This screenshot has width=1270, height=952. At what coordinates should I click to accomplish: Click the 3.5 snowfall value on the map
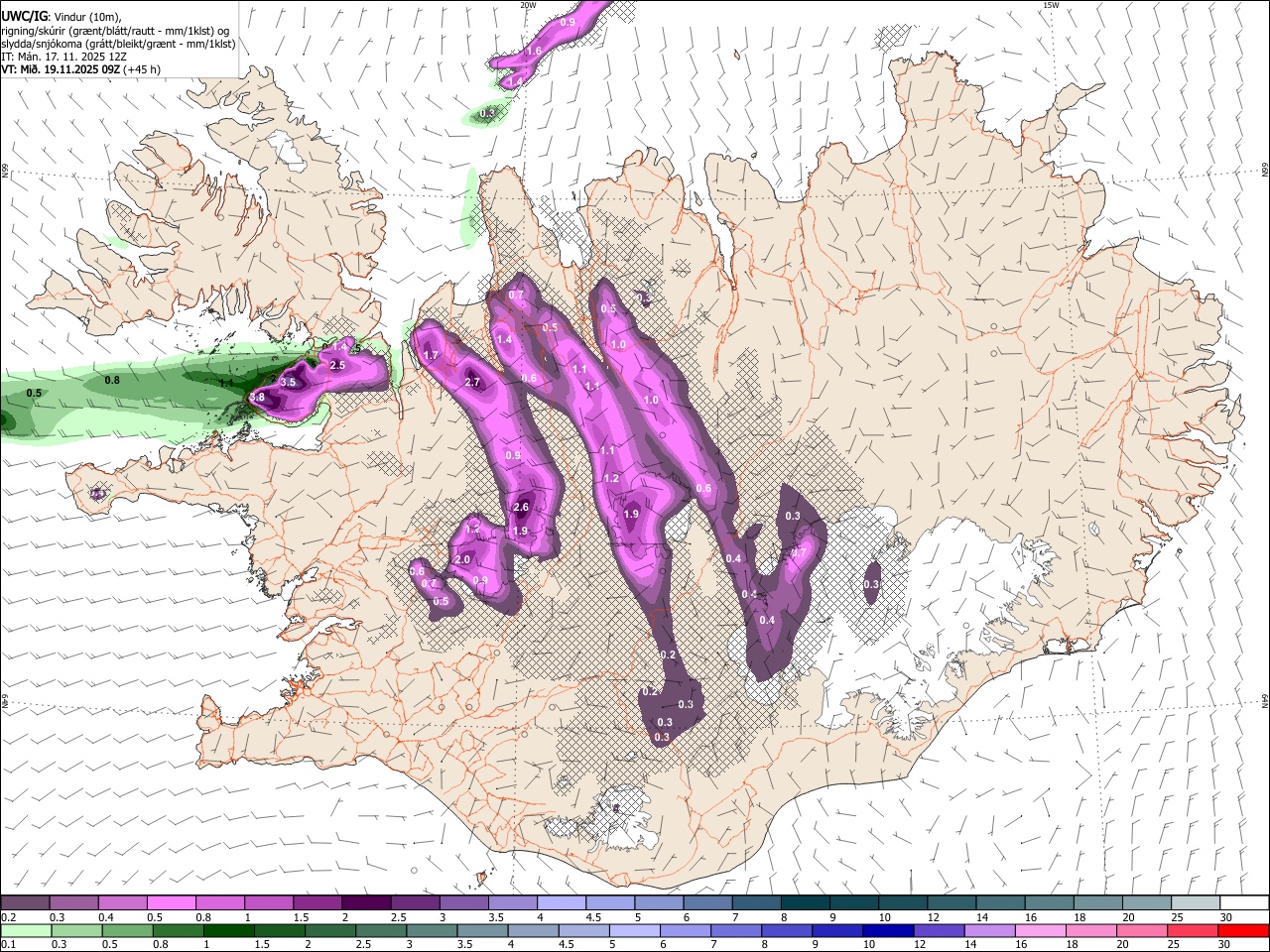289,382
